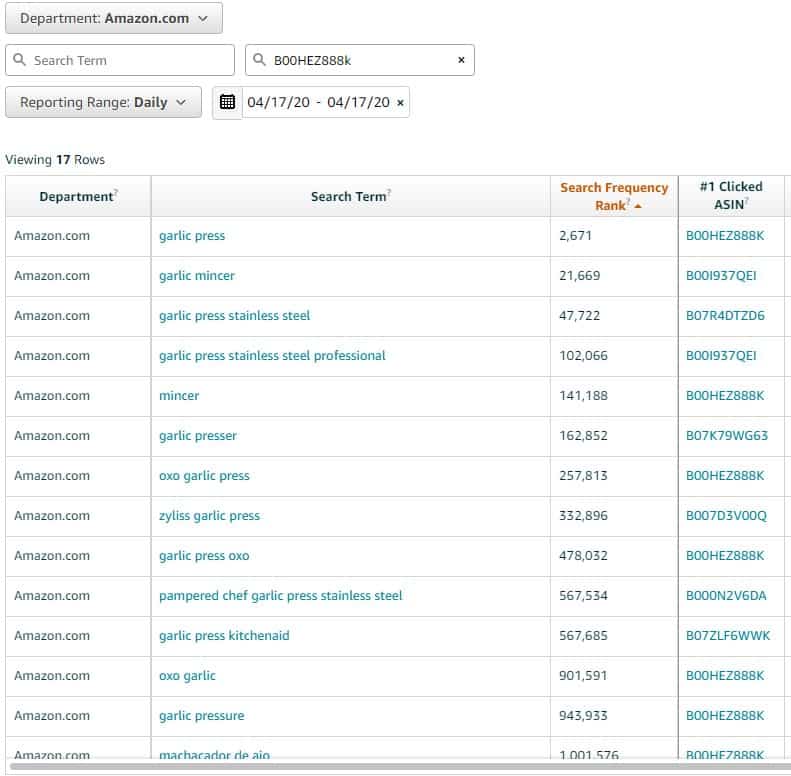Open the 'garlic presser' search term link
This screenshot has height=776, width=791.
click(198, 436)
